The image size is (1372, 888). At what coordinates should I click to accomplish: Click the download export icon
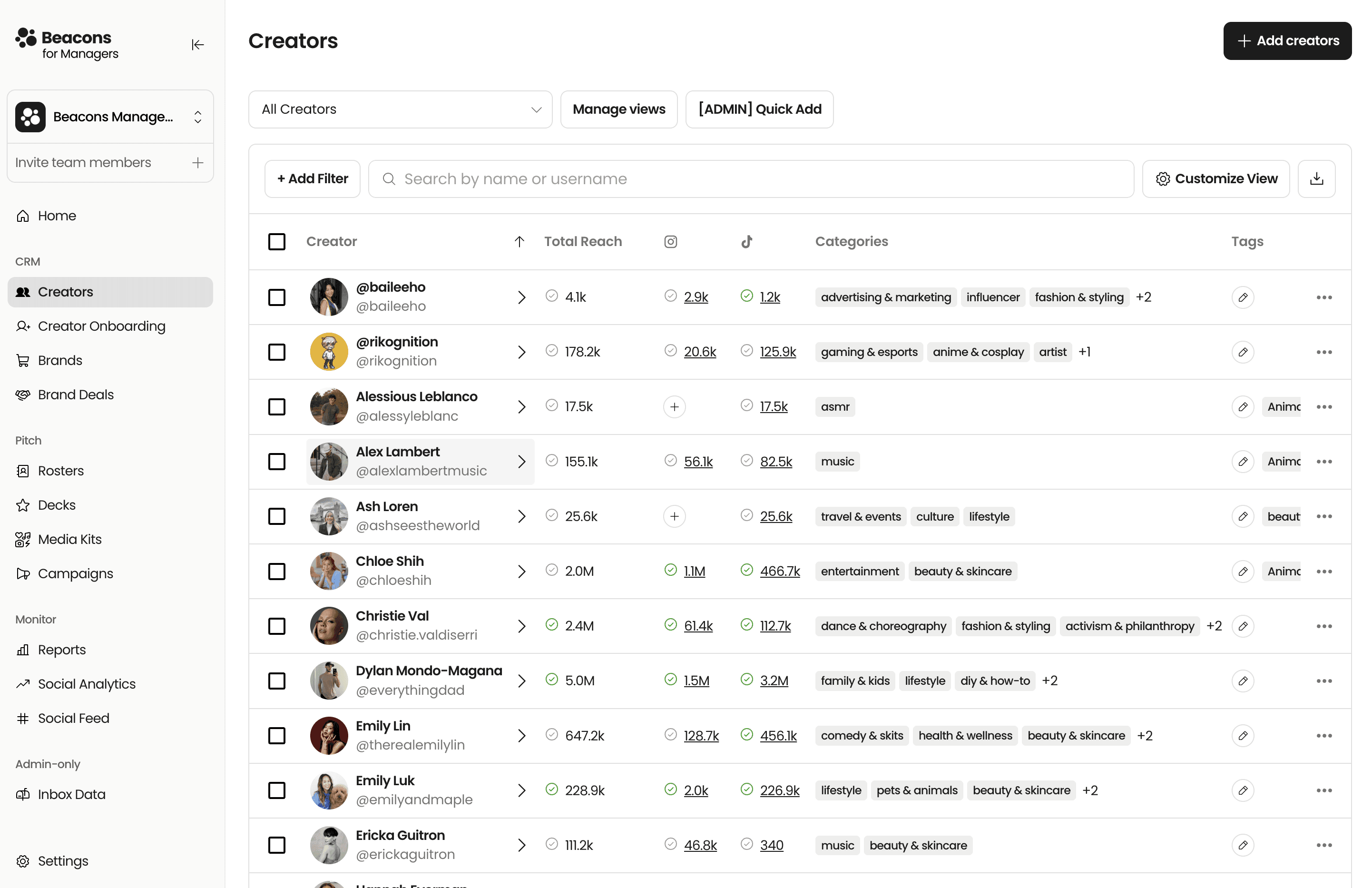[x=1316, y=179]
